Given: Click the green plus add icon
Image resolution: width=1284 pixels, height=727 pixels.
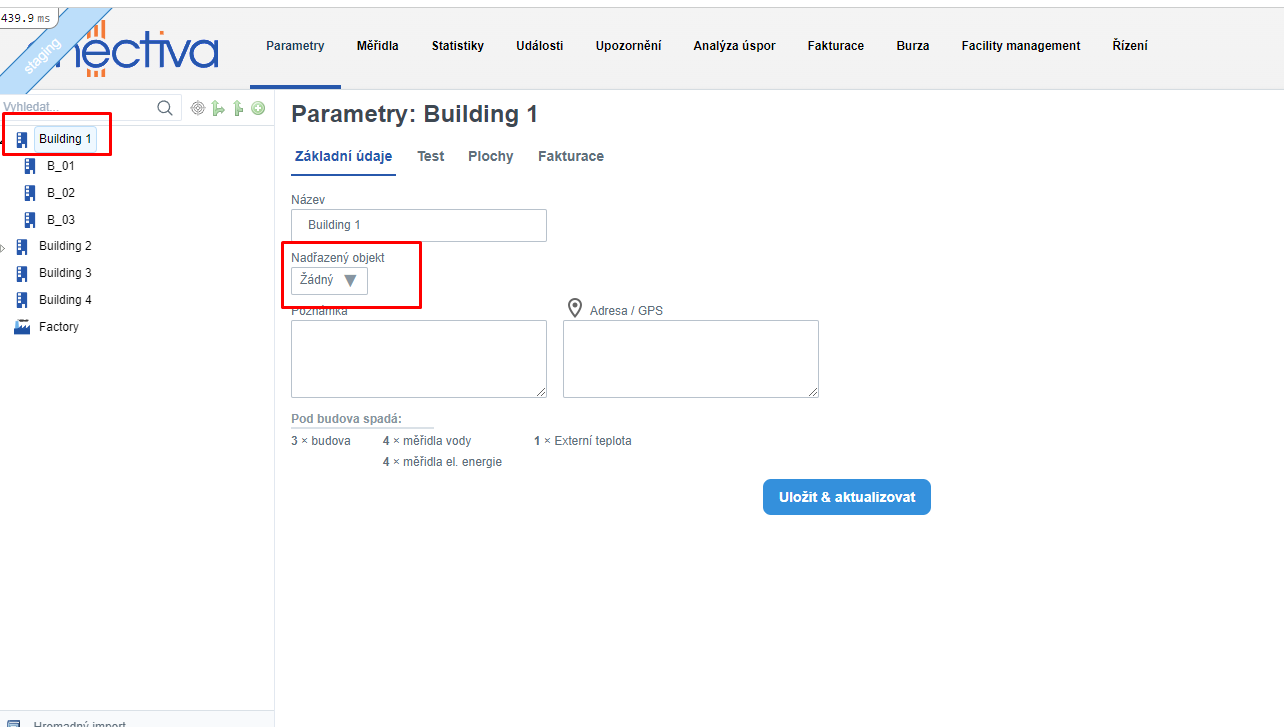Looking at the screenshot, I should point(258,108).
